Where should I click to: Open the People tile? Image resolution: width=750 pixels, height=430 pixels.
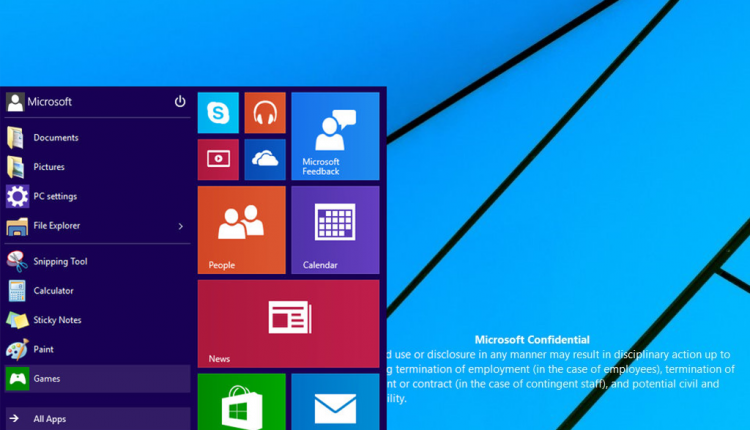pos(242,230)
